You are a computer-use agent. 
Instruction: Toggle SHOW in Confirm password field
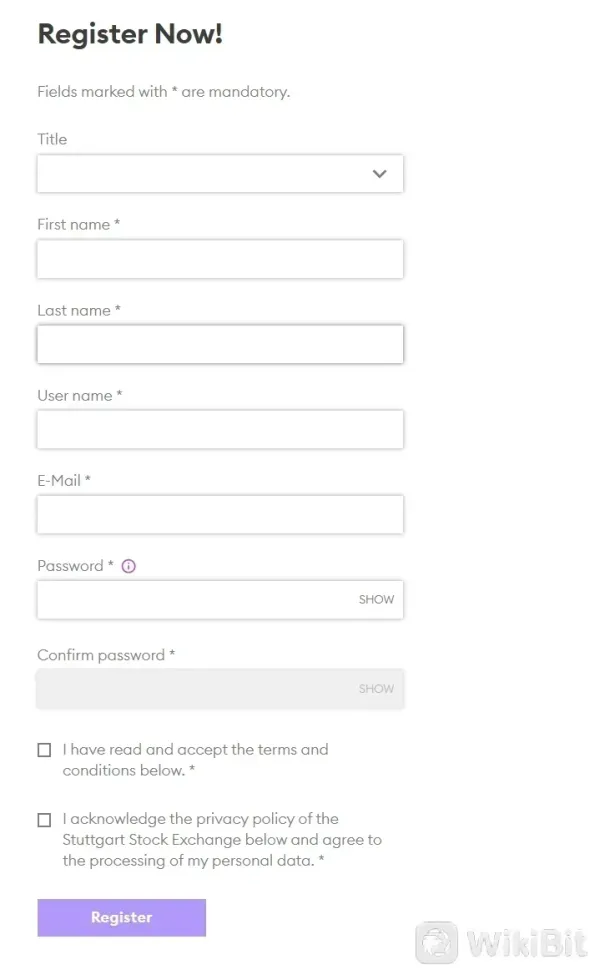[376, 689]
